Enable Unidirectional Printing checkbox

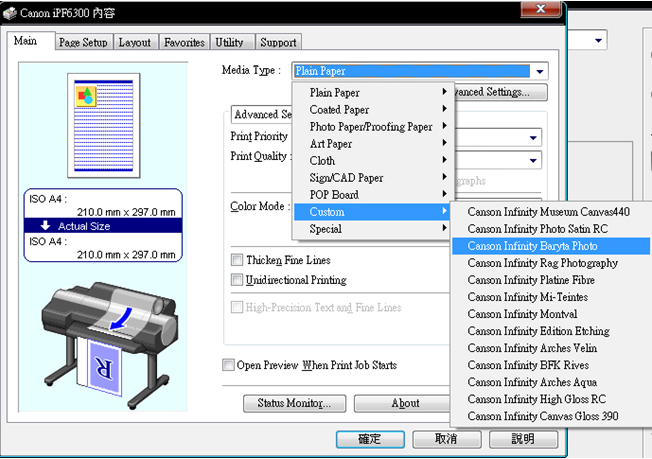tap(237, 279)
